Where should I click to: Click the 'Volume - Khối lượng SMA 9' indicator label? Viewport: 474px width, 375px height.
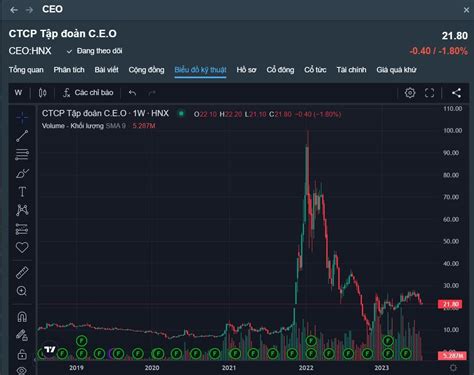click(84, 126)
